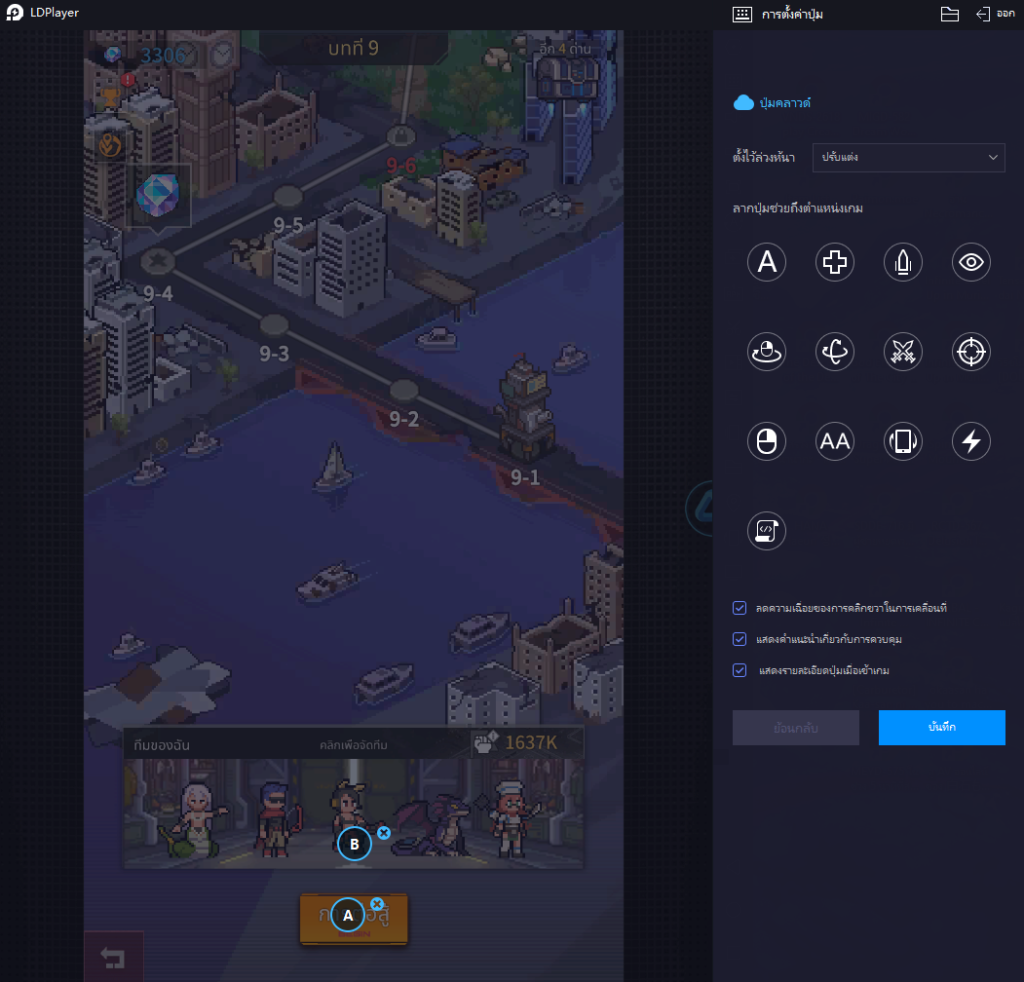Image resolution: width=1024 pixels, height=982 pixels.
Task: Click the mermaid character in team row
Action: [x=194, y=820]
